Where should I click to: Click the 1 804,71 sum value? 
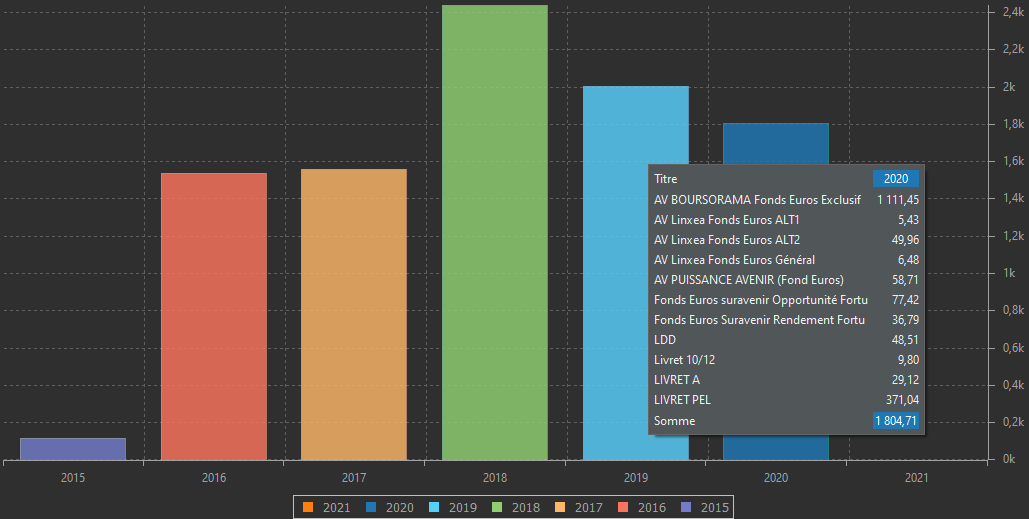896,421
